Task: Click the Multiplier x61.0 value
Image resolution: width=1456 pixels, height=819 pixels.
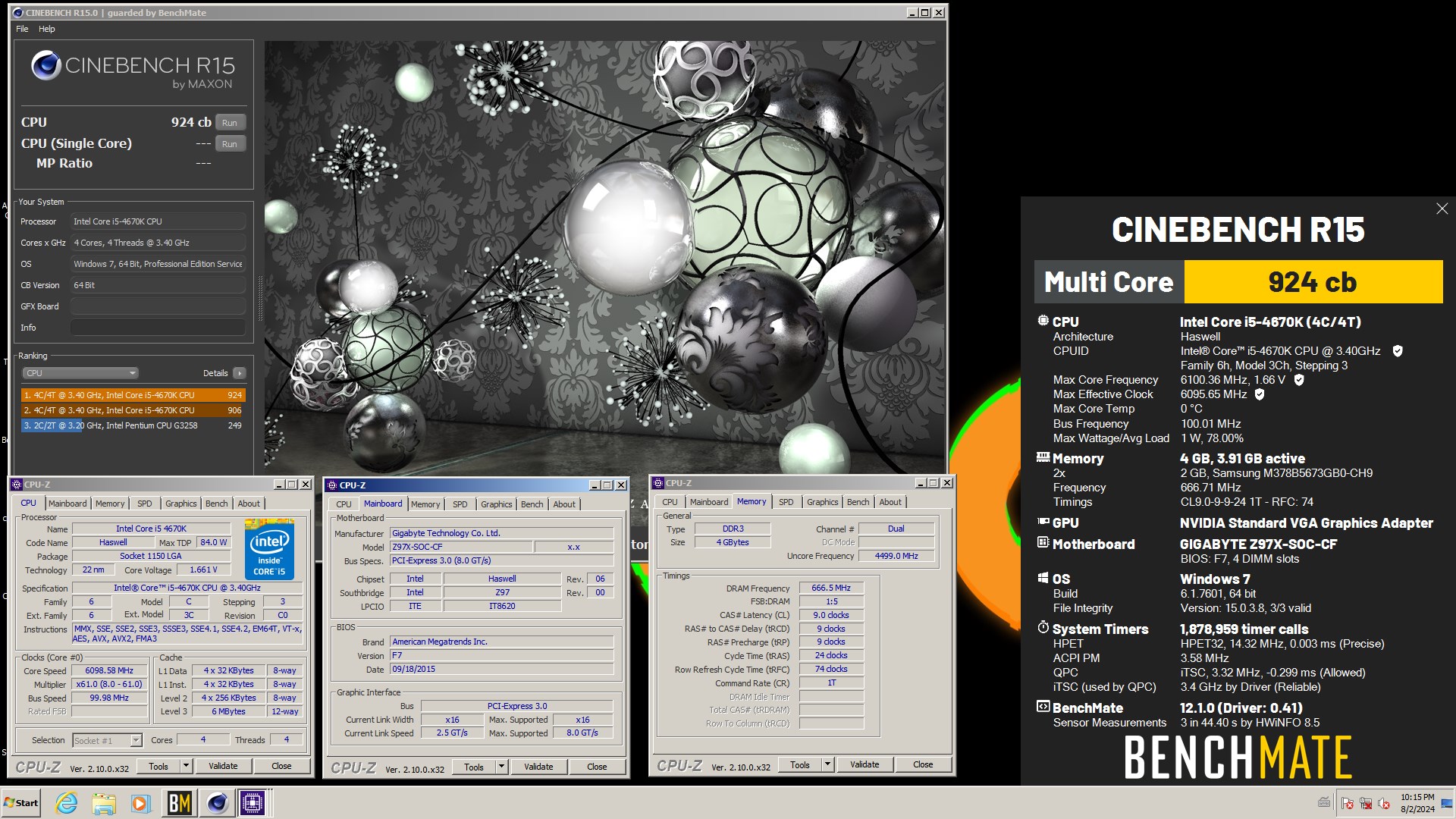Action: 110,684
